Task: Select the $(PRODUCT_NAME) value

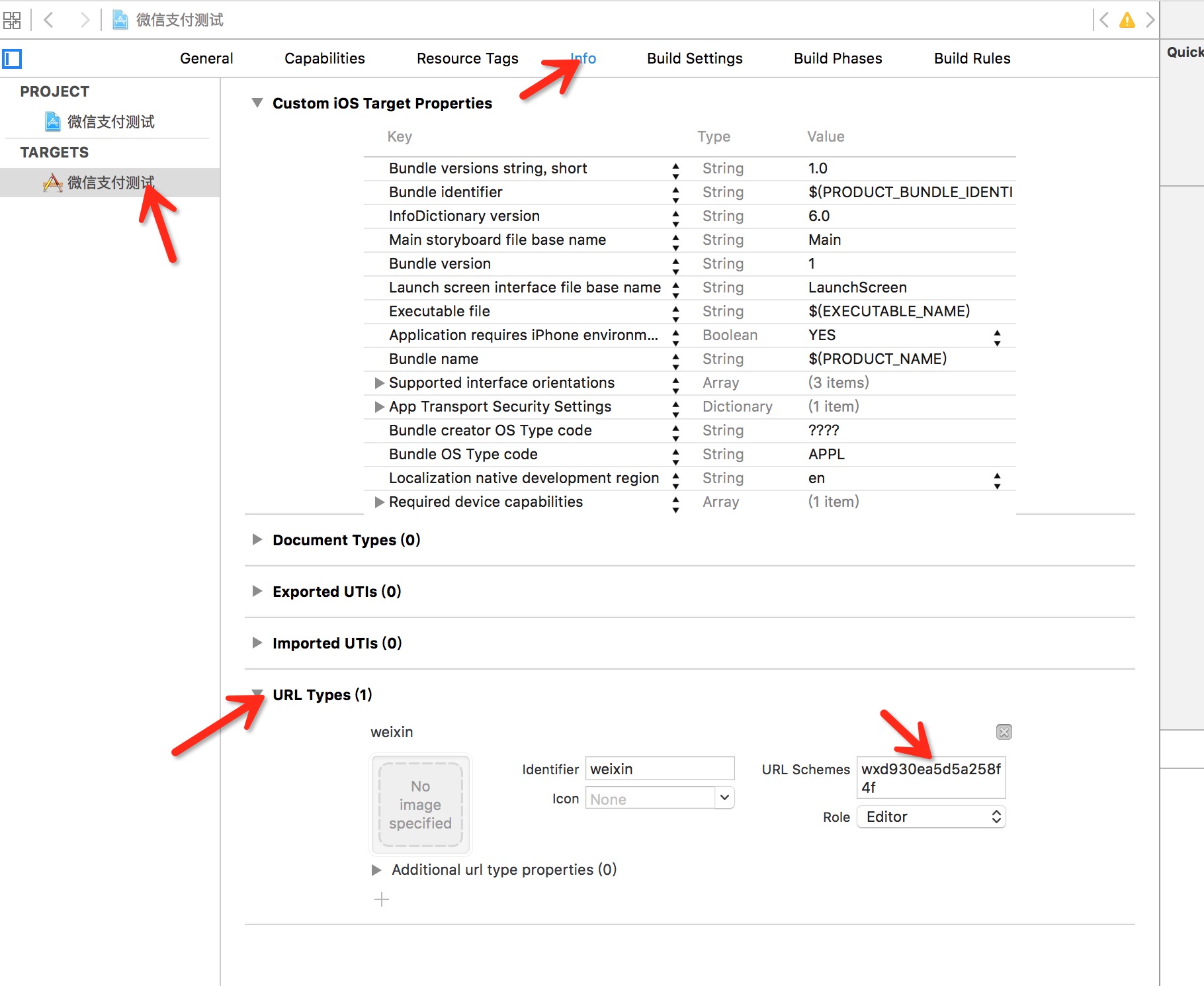Action: (x=877, y=359)
